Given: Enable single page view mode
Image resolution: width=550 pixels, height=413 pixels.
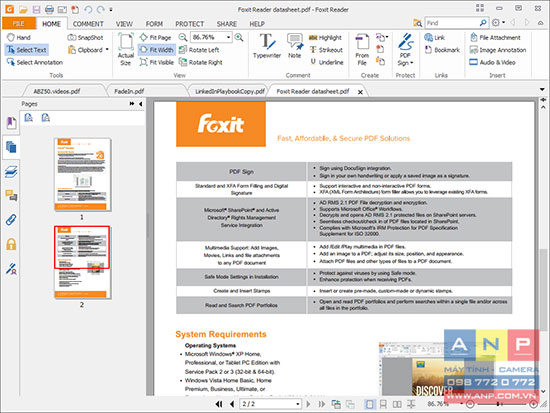Looking at the screenshot, I should [x=369, y=404].
